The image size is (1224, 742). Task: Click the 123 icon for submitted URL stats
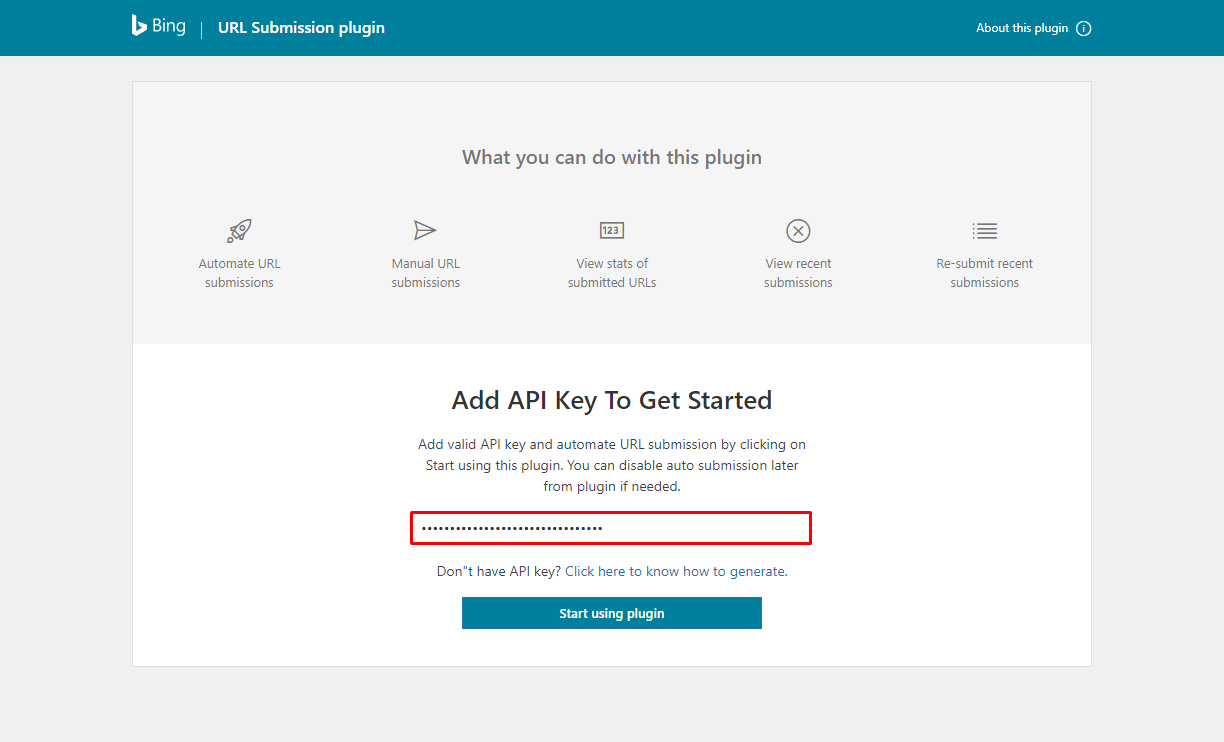[611, 230]
